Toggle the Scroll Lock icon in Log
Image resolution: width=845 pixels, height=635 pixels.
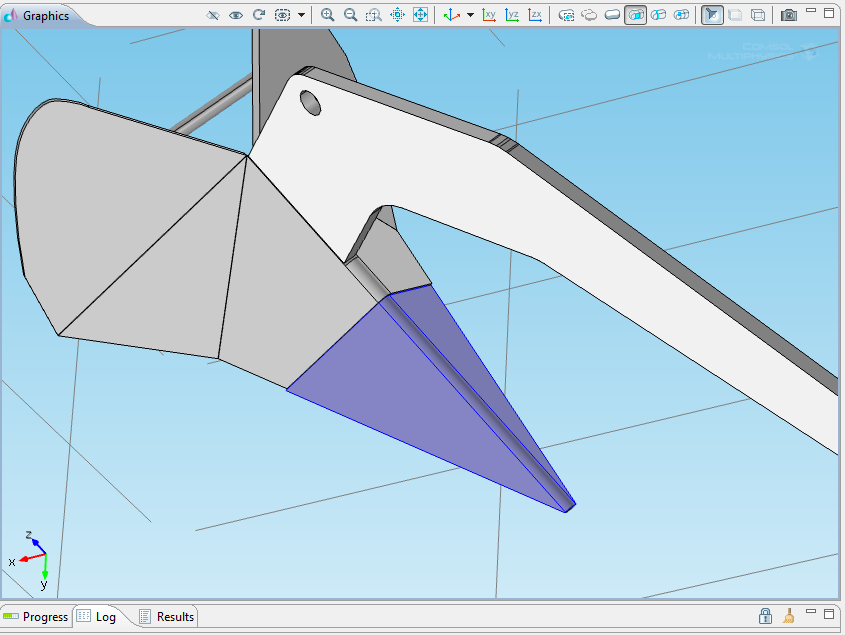click(x=765, y=616)
